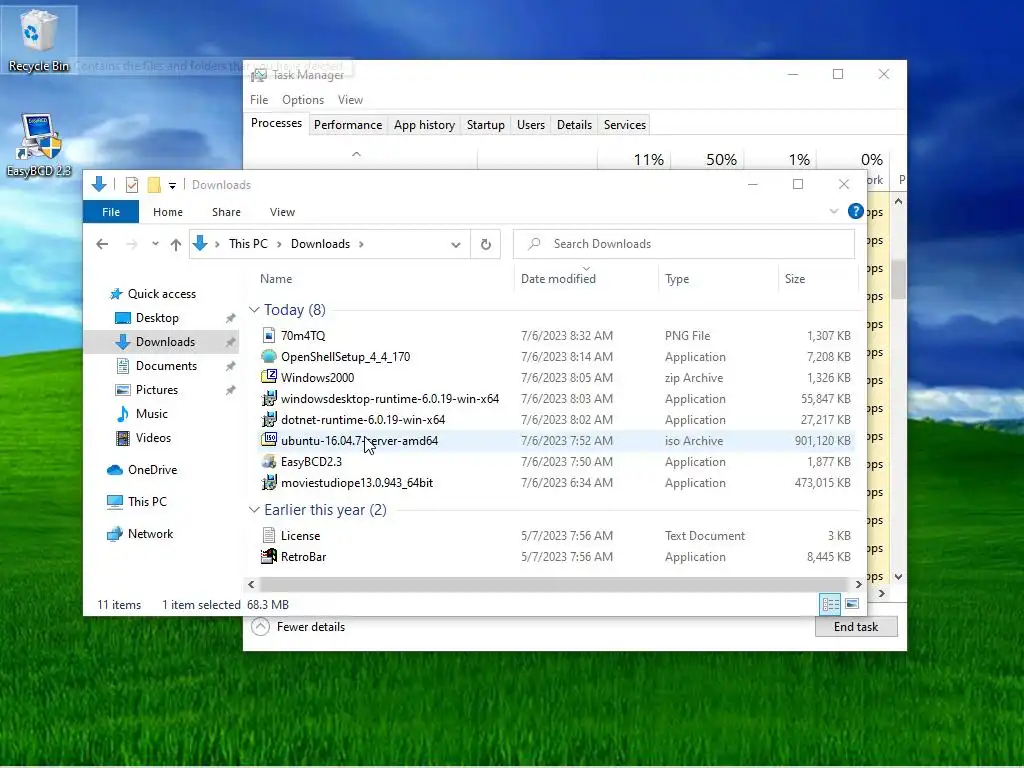Click the Explorer horizontal scrollbar track
This screenshot has height=768, width=1024.
coord(554,584)
